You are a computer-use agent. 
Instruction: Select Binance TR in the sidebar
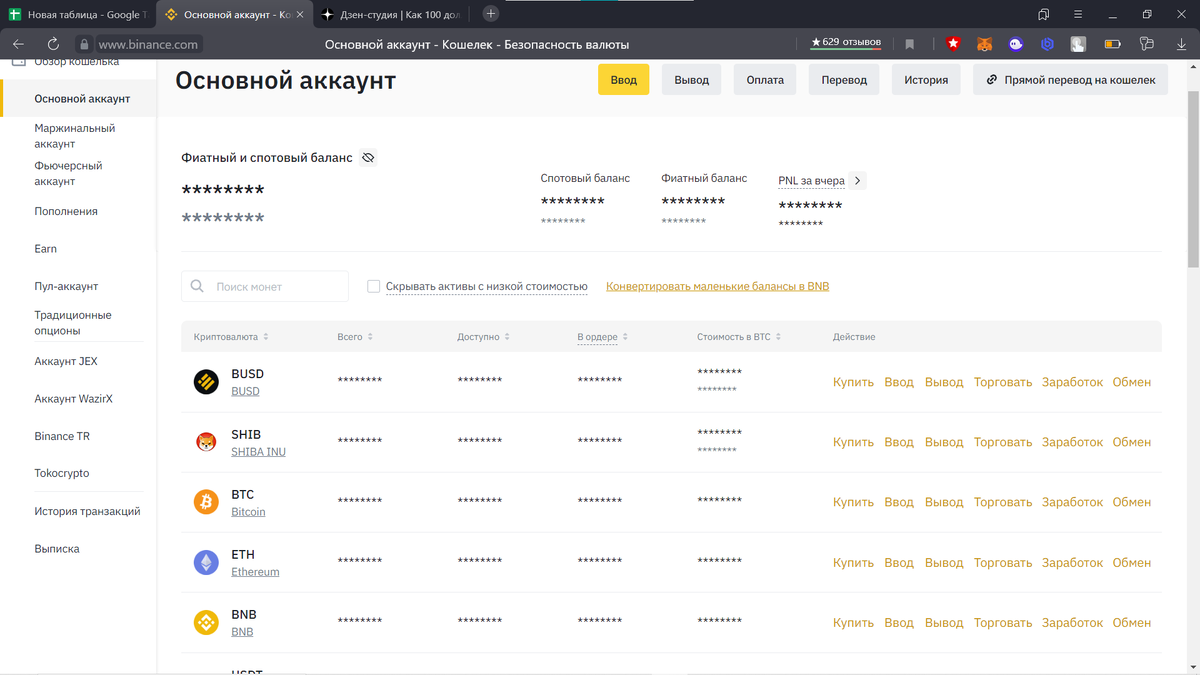click(x=64, y=435)
